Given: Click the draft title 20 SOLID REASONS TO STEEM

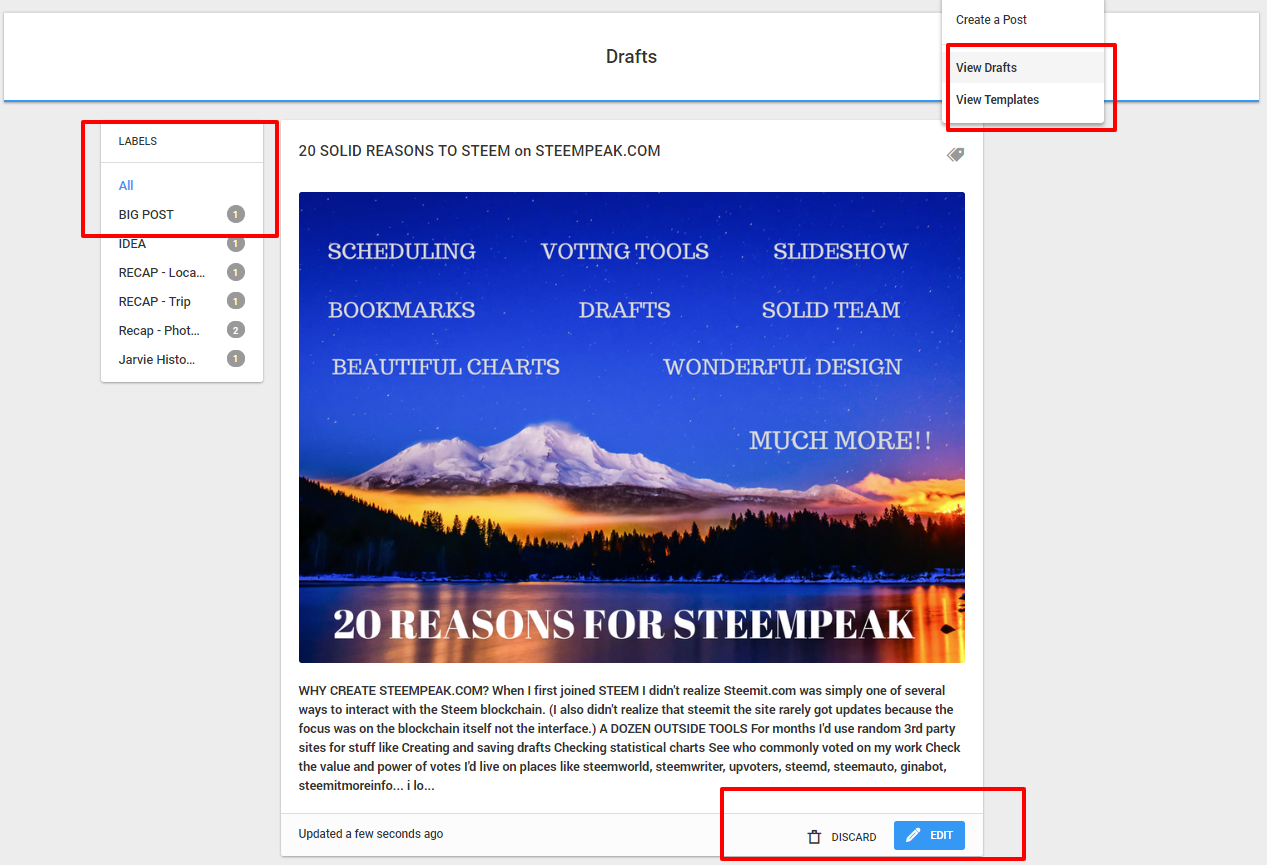Looking at the screenshot, I should [479, 151].
